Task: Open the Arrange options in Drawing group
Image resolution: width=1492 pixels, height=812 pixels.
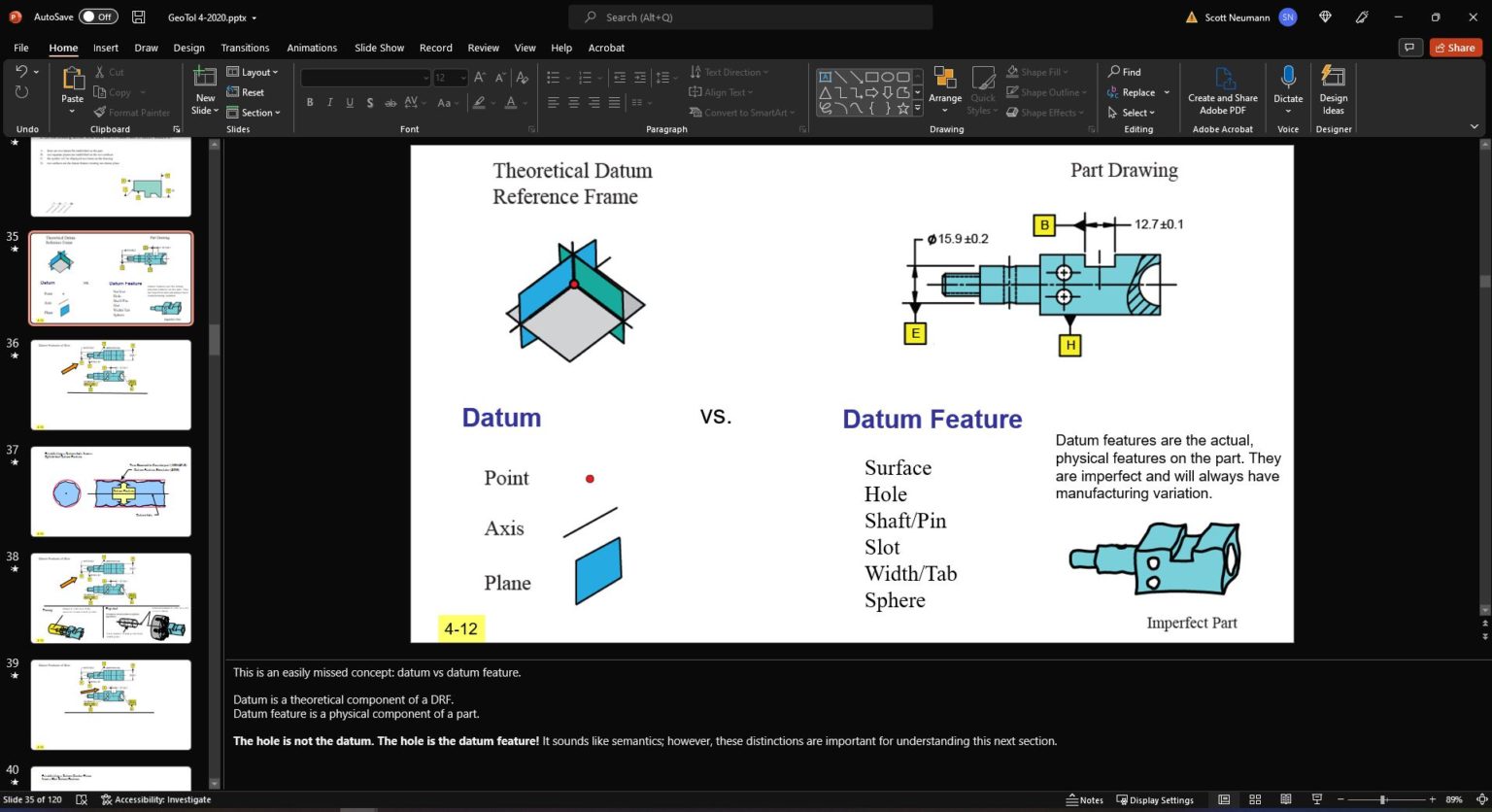Action: [x=944, y=91]
